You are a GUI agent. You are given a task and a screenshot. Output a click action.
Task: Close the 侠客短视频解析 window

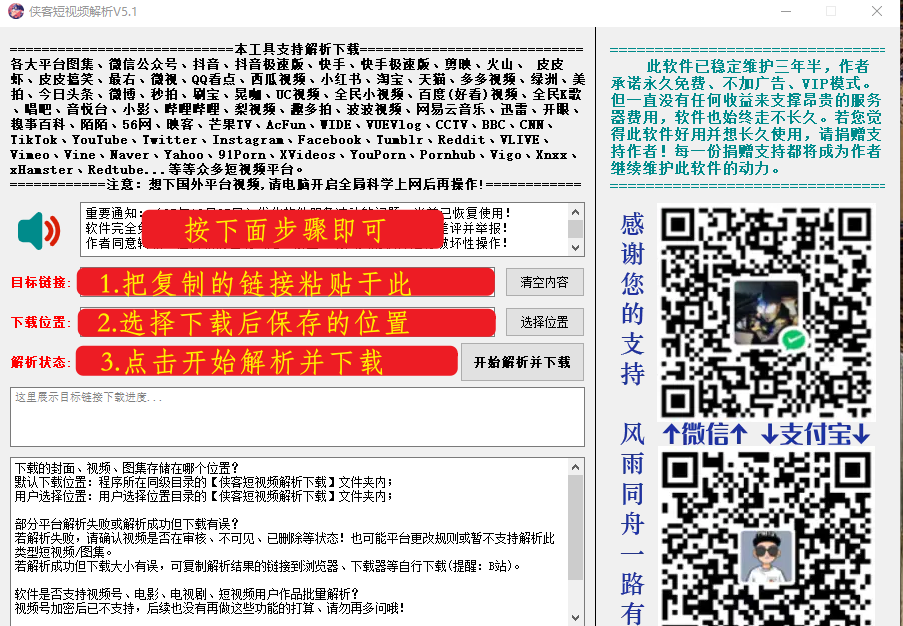(877, 12)
